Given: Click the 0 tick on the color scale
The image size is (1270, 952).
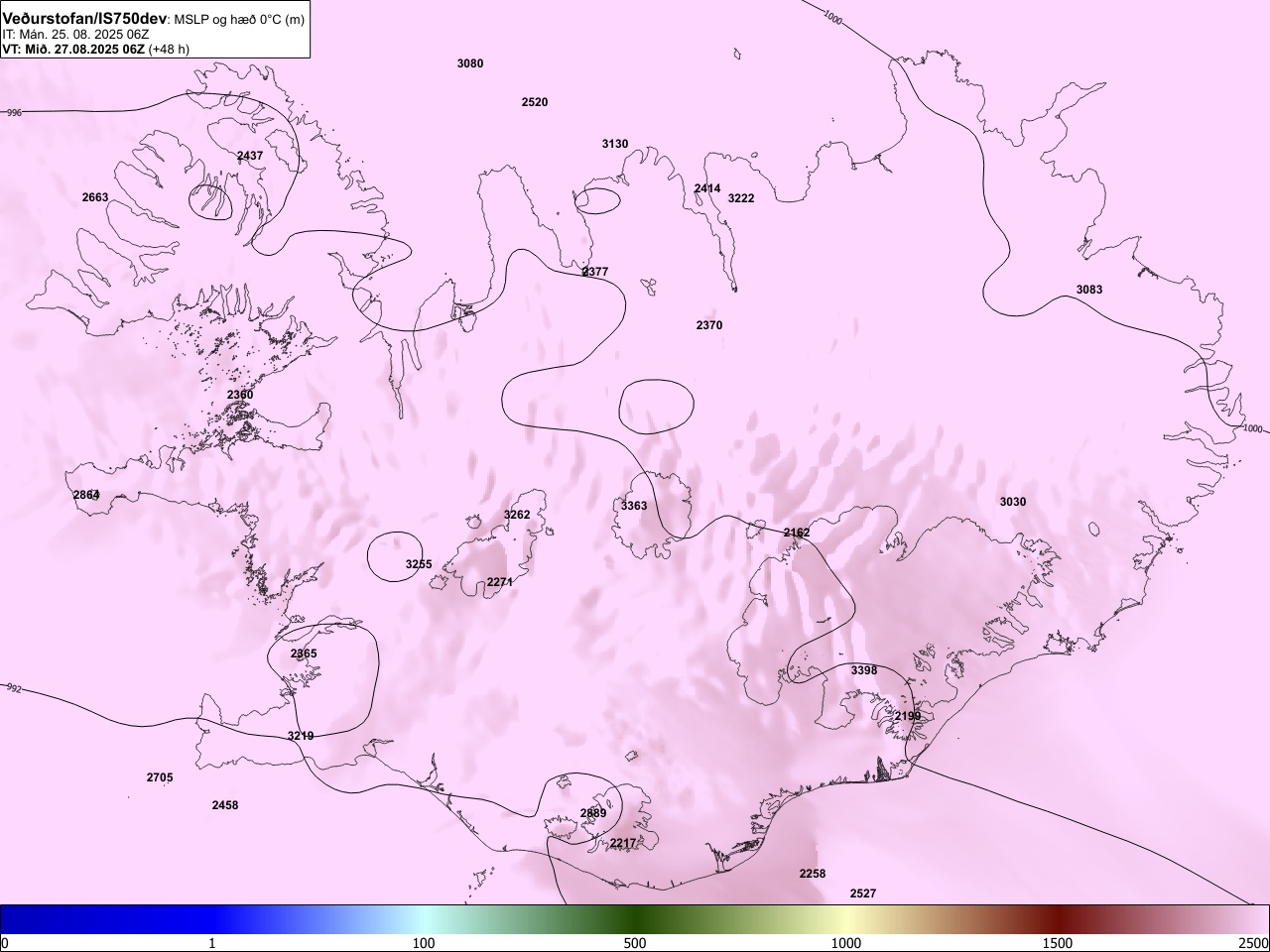Looking at the screenshot, I should click(x=5, y=943).
